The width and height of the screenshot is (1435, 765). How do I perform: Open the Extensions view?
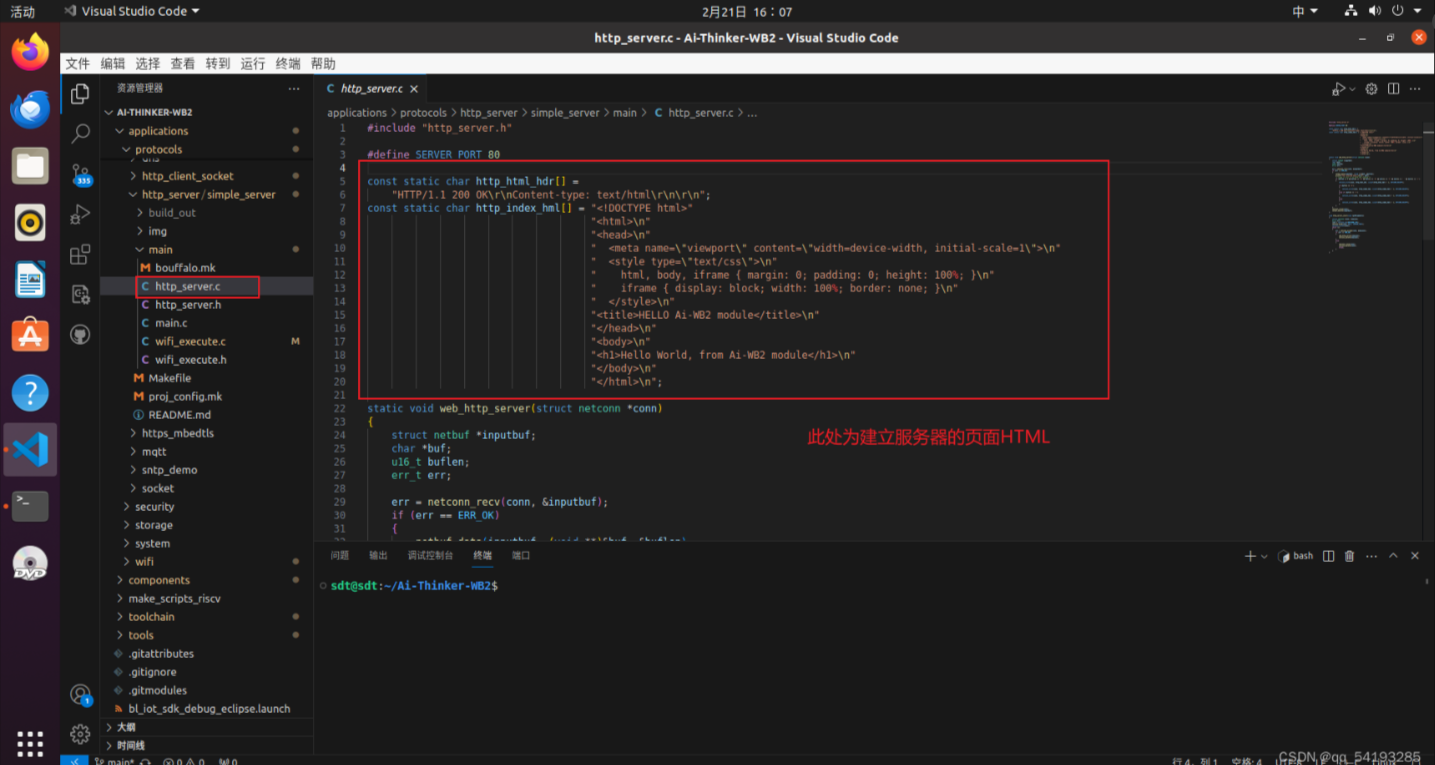point(81,254)
